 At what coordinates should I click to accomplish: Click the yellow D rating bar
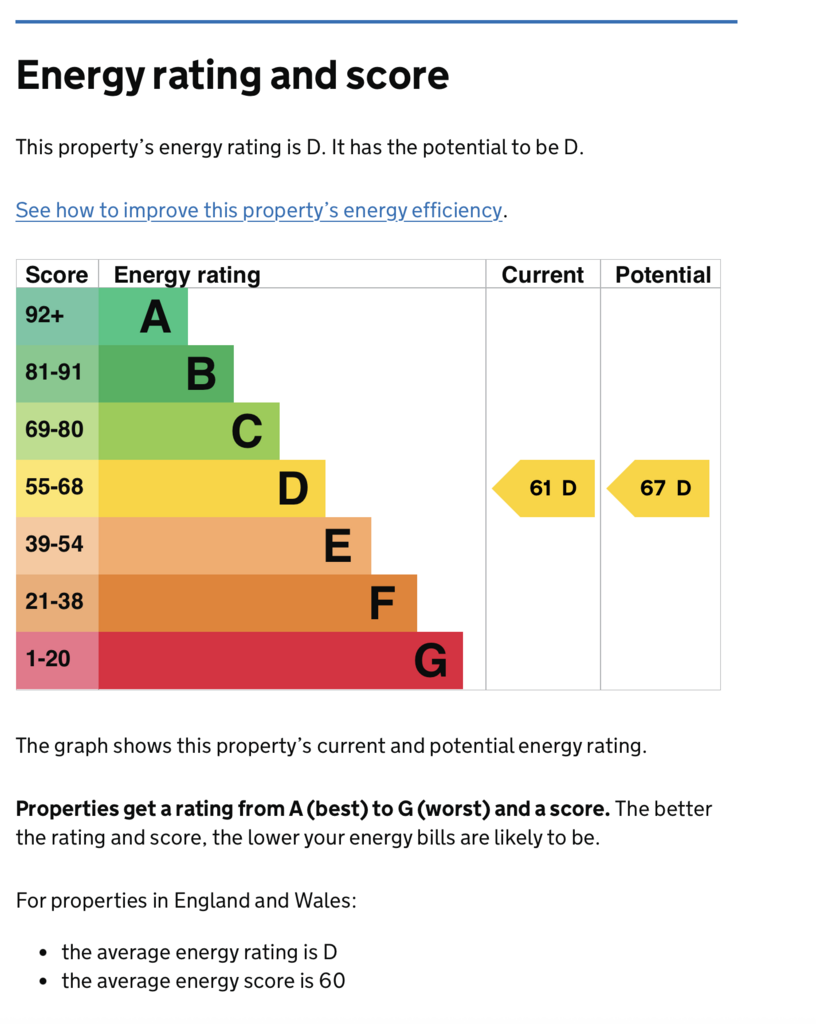coord(212,488)
